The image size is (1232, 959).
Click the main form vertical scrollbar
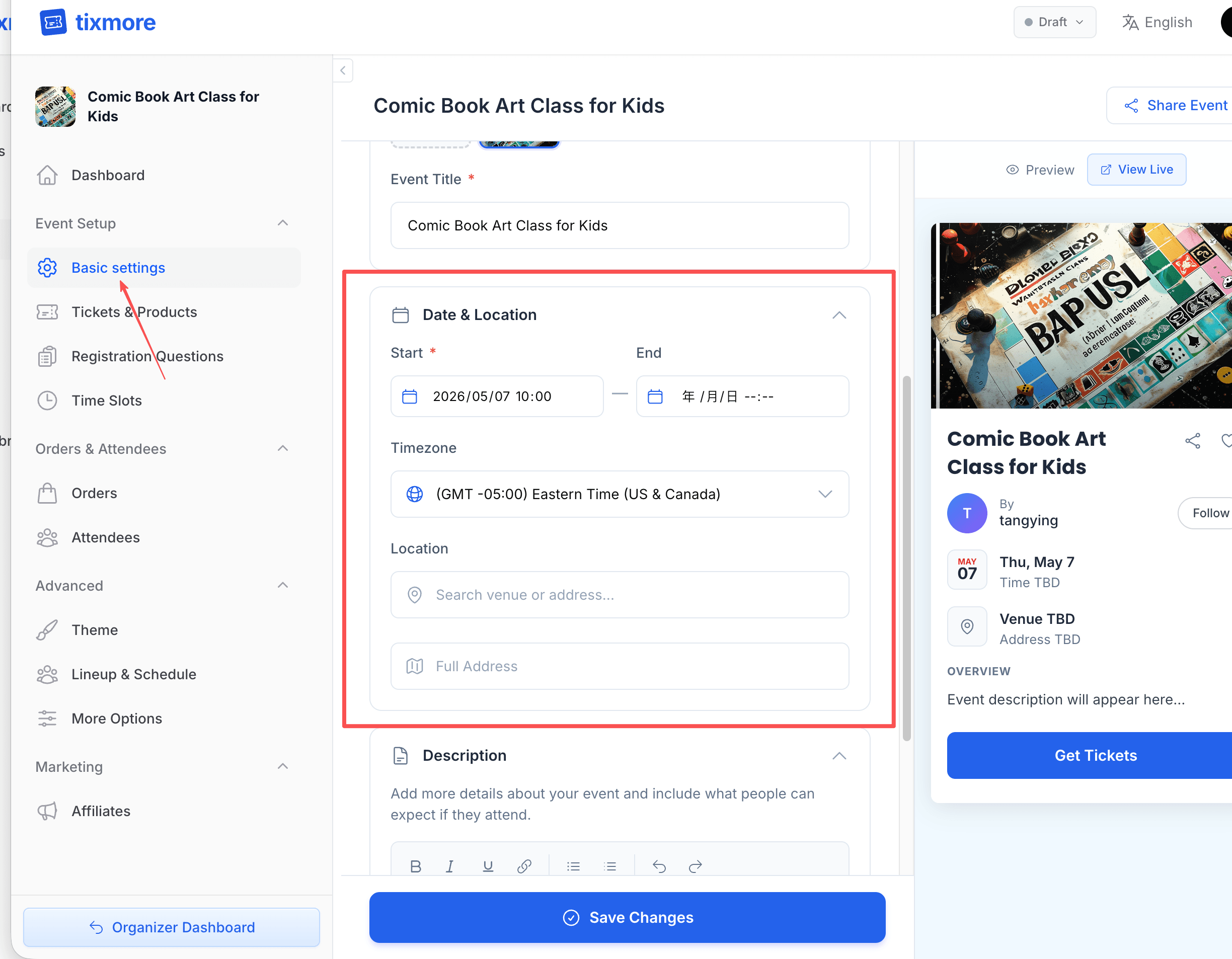click(x=906, y=557)
